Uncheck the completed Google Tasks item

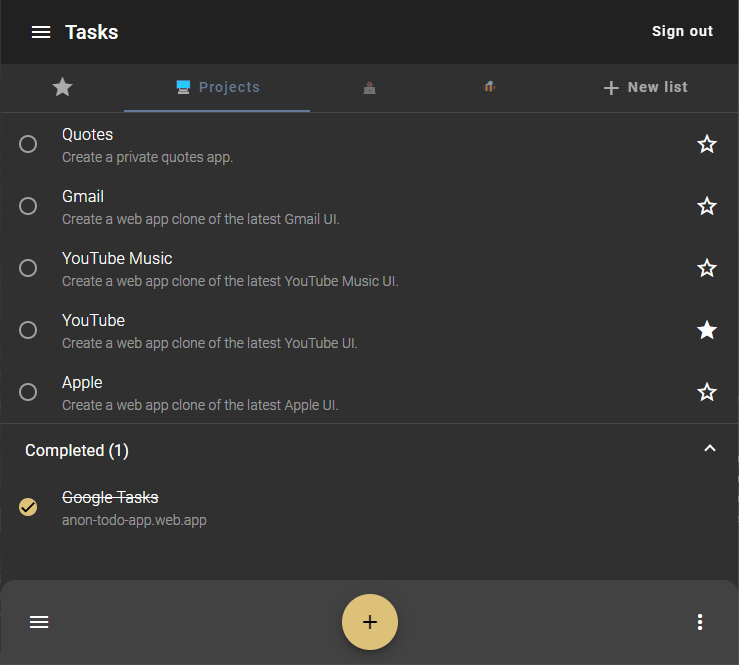point(28,507)
